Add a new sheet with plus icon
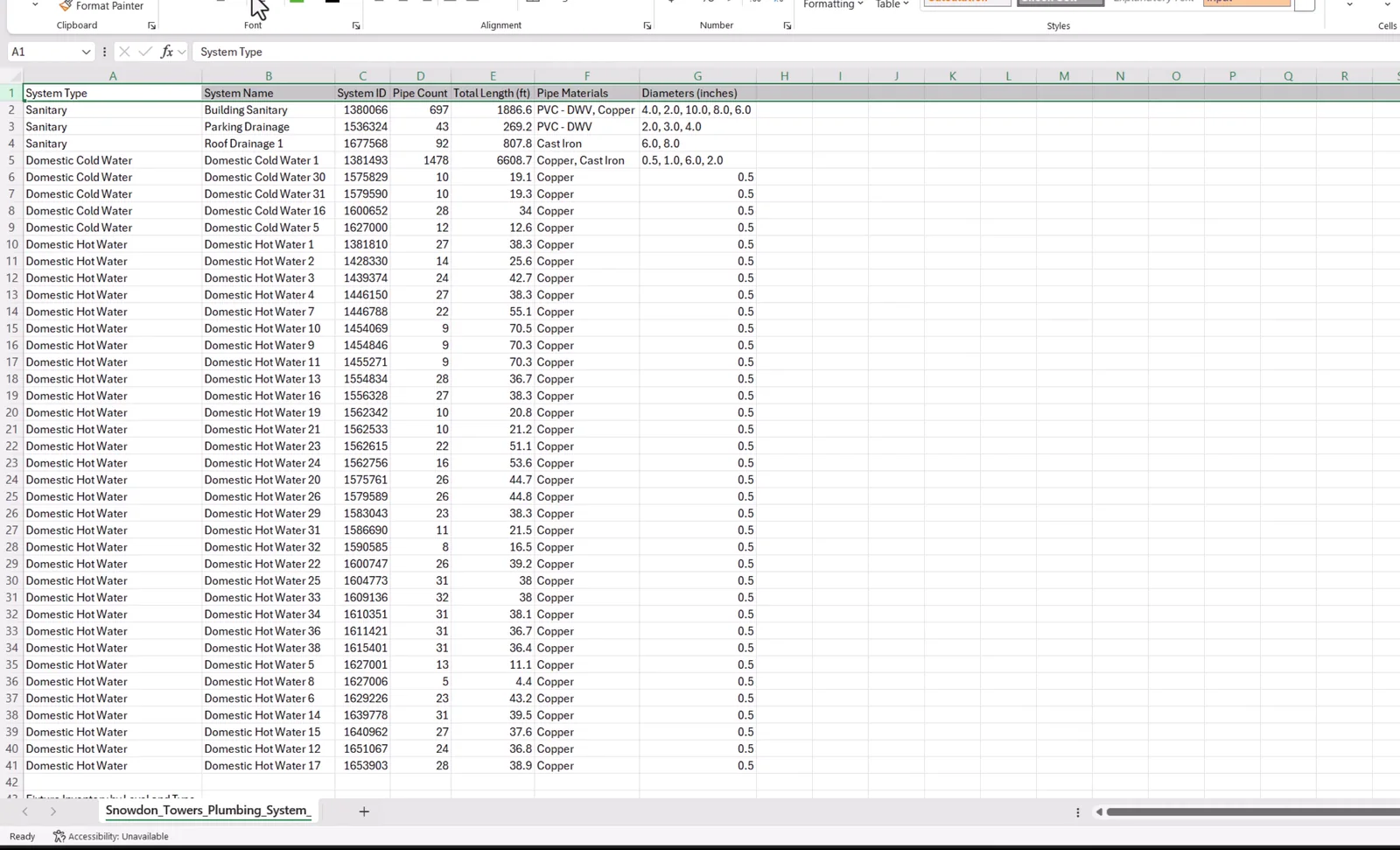Viewport: 1400px width, 850px height. [x=364, y=811]
